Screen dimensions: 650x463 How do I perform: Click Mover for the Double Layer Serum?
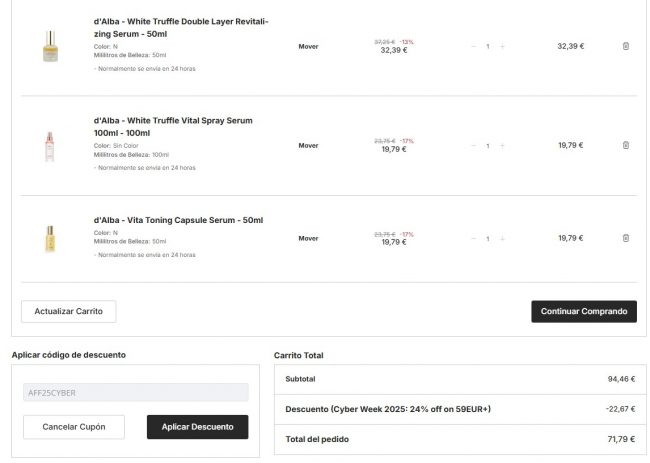pos(308,46)
